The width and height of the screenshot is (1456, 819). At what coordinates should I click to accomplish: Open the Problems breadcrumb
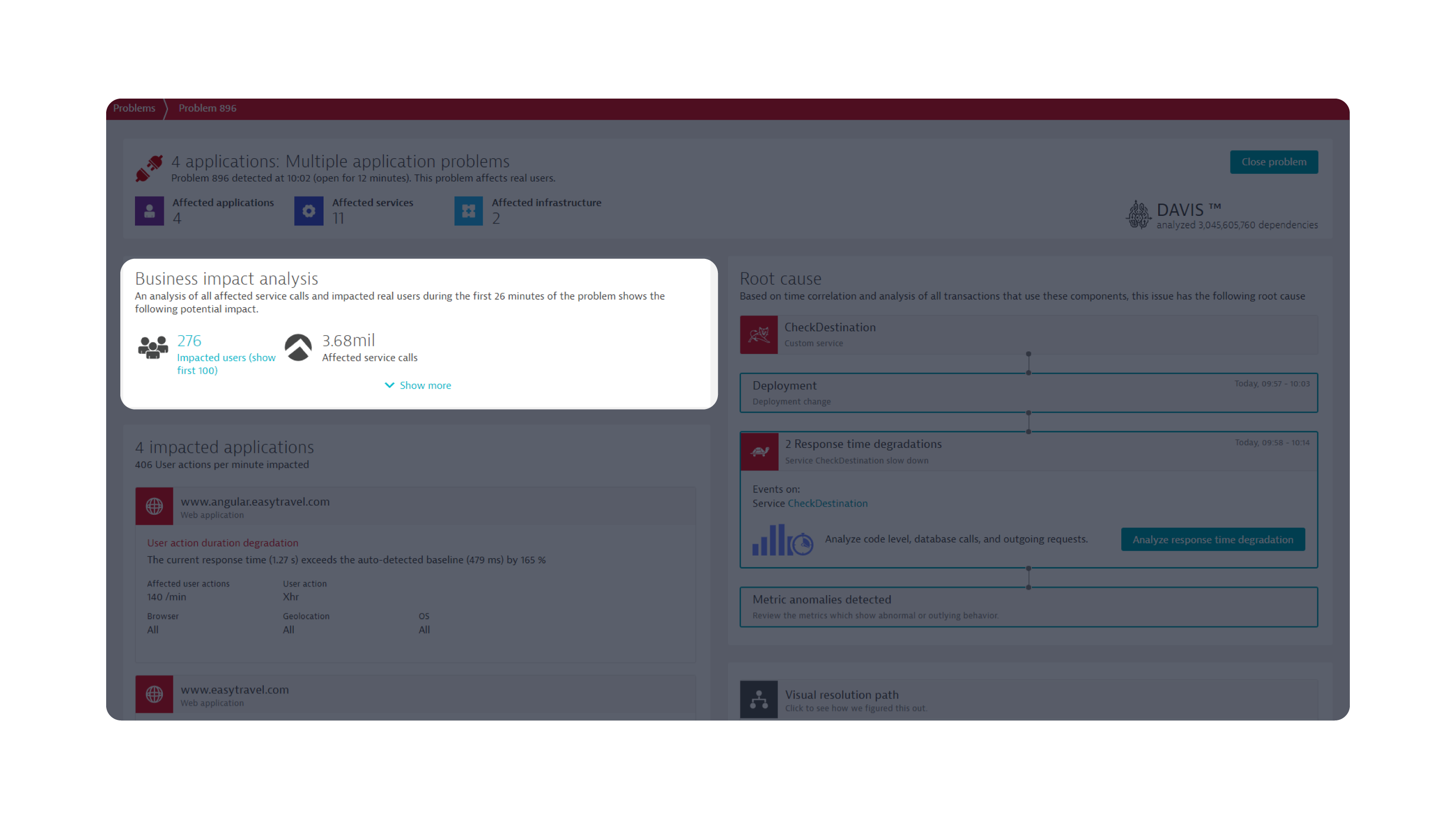[134, 108]
